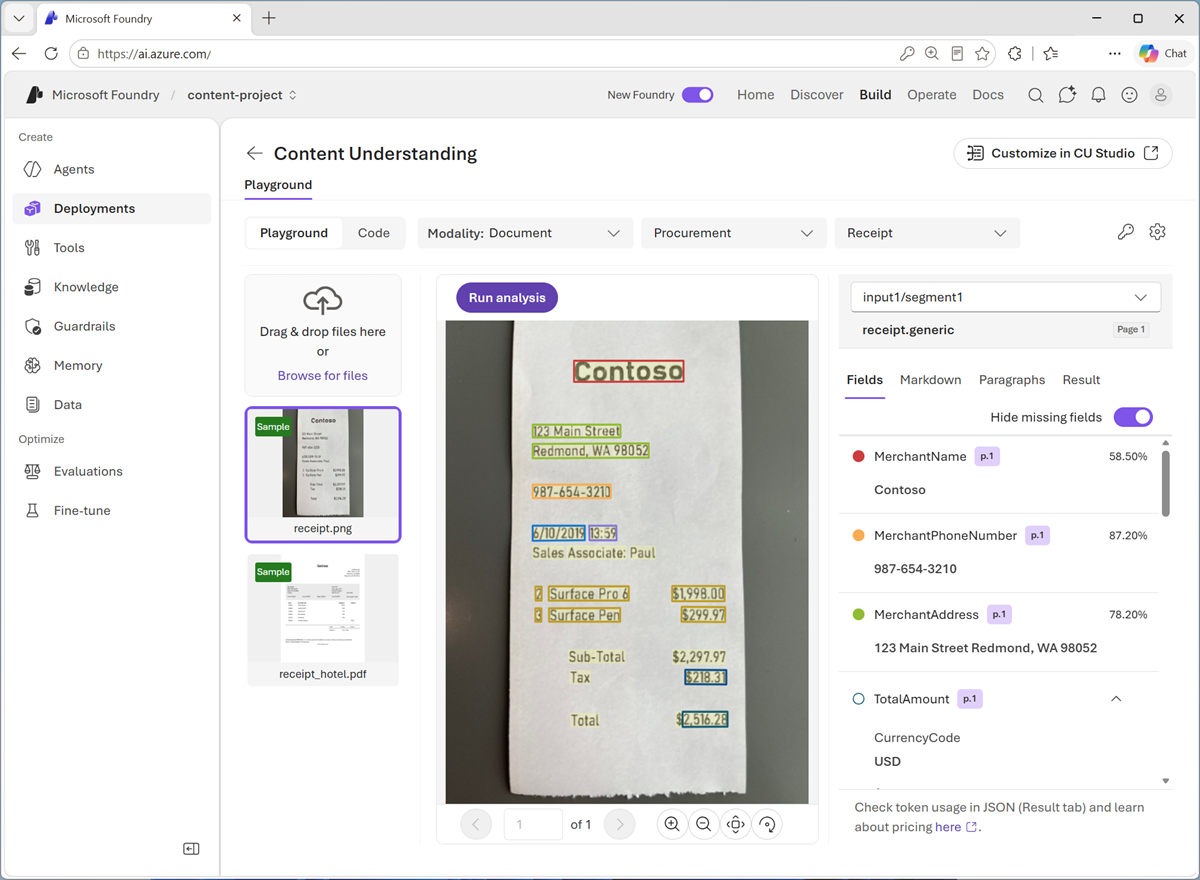Open the playground settings gear
This screenshot has height=880, width=1200.
pyautogui.click(x=1157, y=232)
